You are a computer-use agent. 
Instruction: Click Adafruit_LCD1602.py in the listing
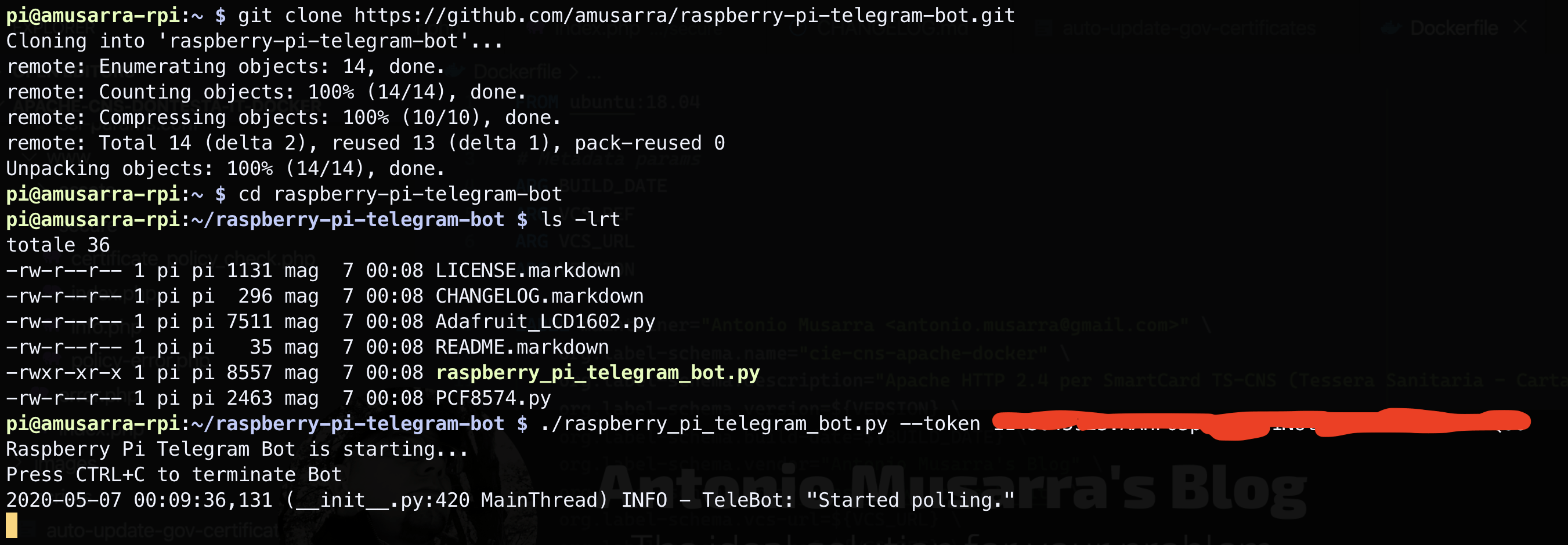point(545,322)
